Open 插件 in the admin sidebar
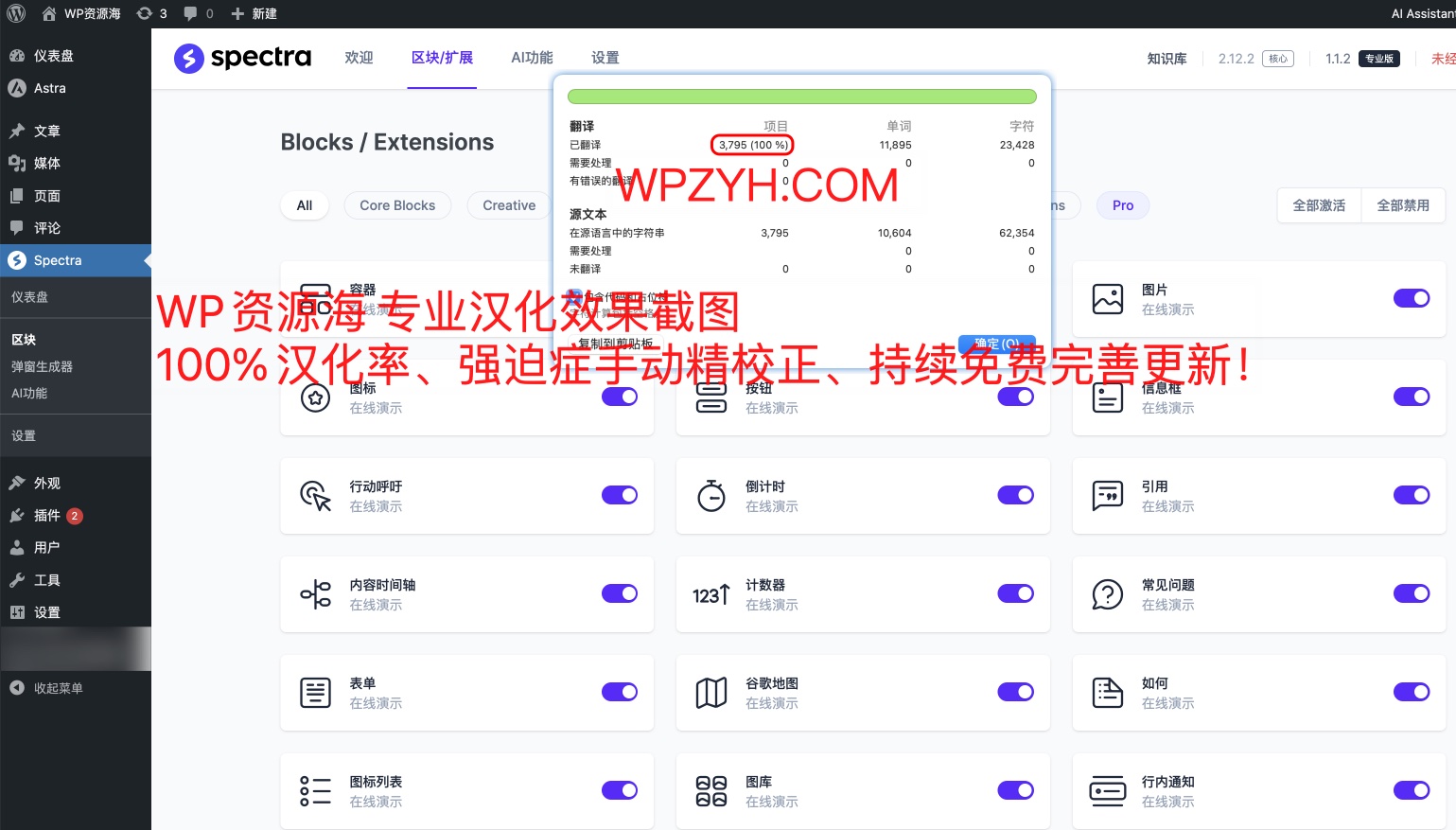 tap(47, 516)
